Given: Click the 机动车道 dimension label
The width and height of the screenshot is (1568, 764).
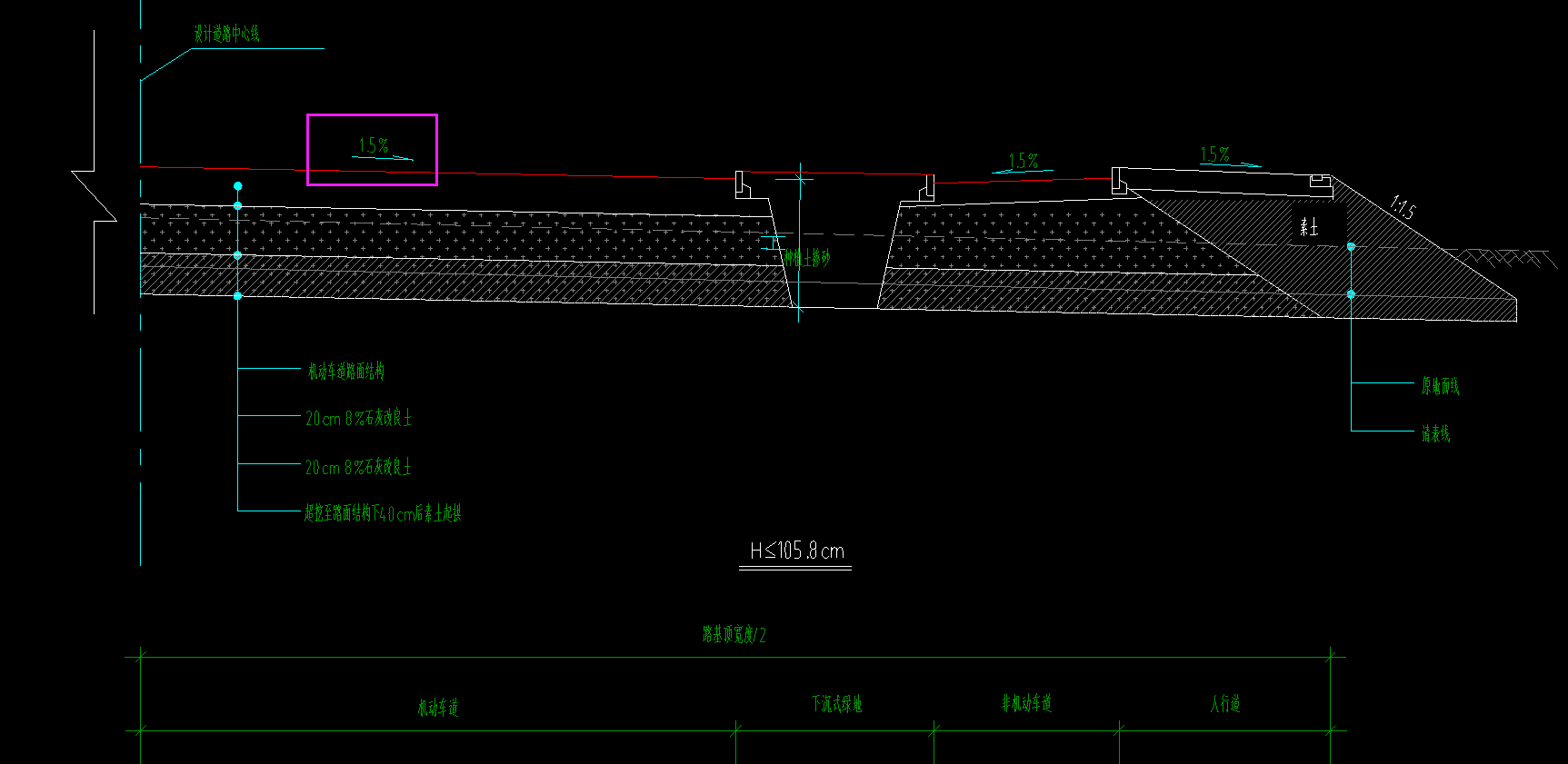Looking at the screenshot, I should (x=438, y=707).
